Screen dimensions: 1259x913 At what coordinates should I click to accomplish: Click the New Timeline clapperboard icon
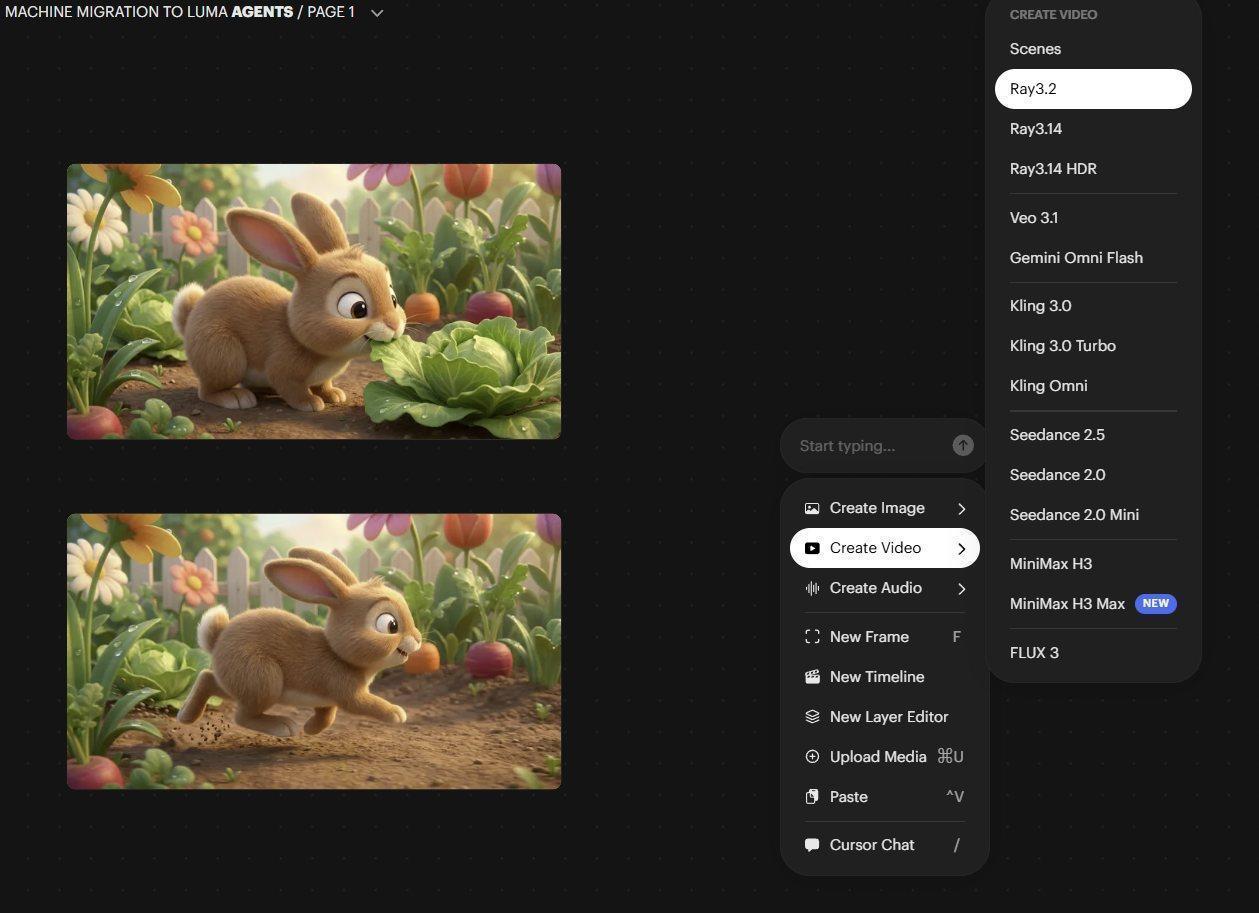pyautogui.click(x=812, y=677)
